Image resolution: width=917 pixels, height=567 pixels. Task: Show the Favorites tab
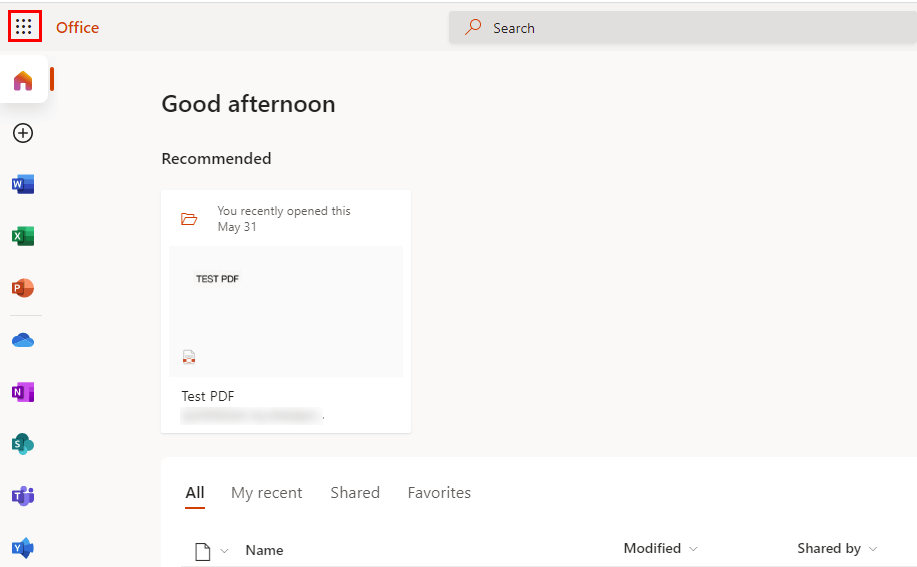point(439,492)
